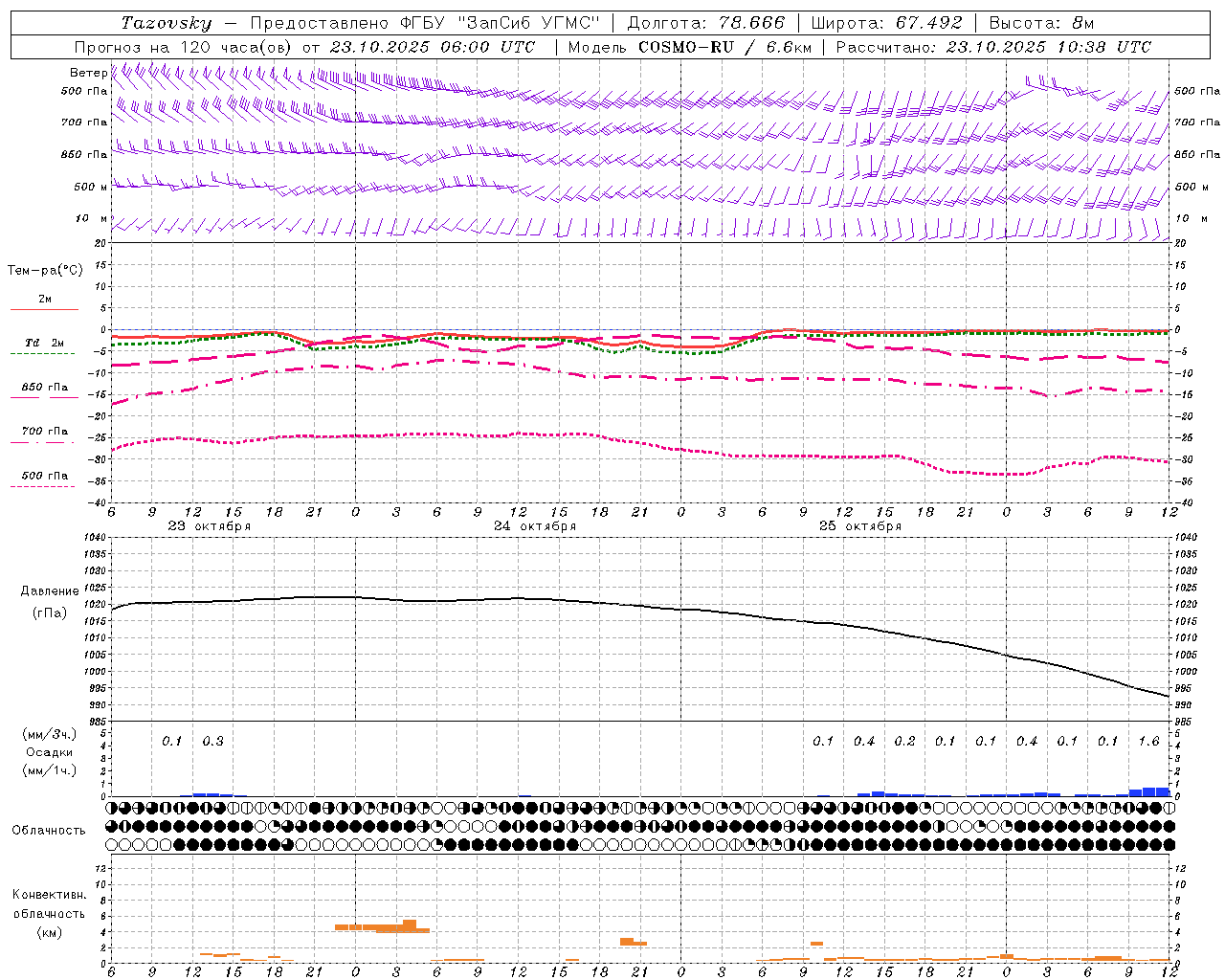The height and width of the screenshot is (980, 1225).
Task: Click the "Модель COSMO-RU / 6.6км" label
Action: (x=689, y=47)
